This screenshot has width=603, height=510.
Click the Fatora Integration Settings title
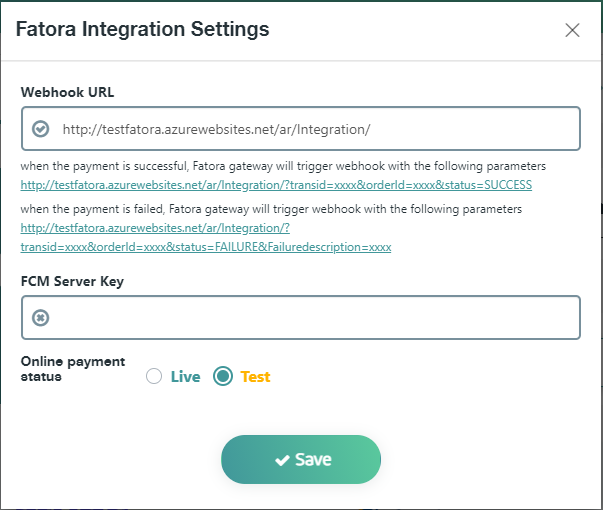(142, 30)
